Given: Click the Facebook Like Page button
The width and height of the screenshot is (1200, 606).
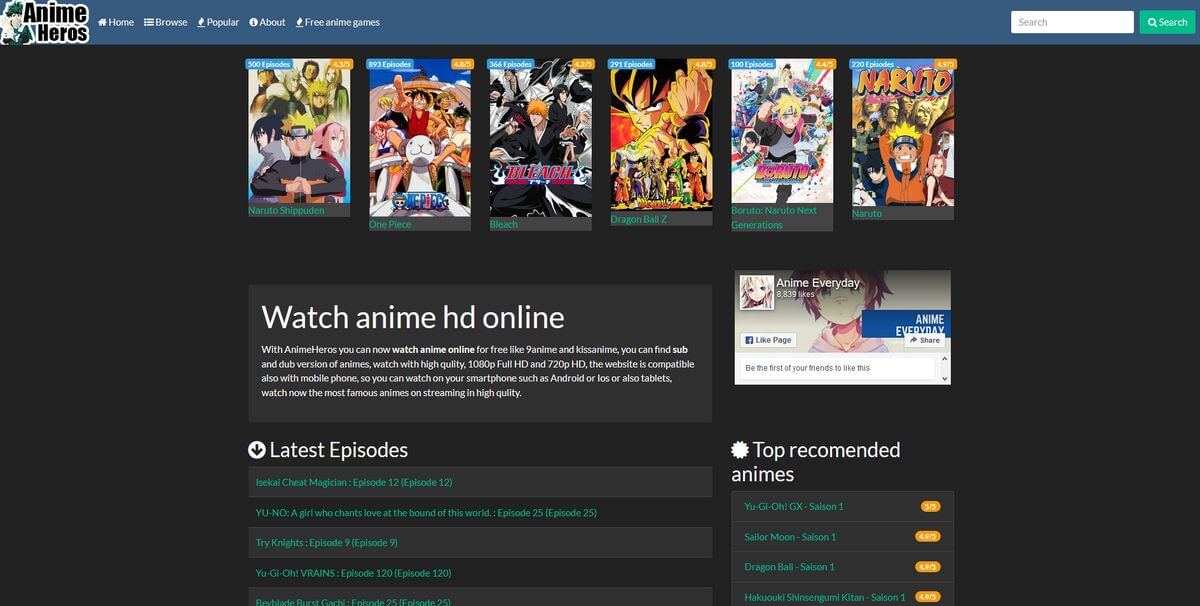Looking at the screenshot, I should (769, 340).
